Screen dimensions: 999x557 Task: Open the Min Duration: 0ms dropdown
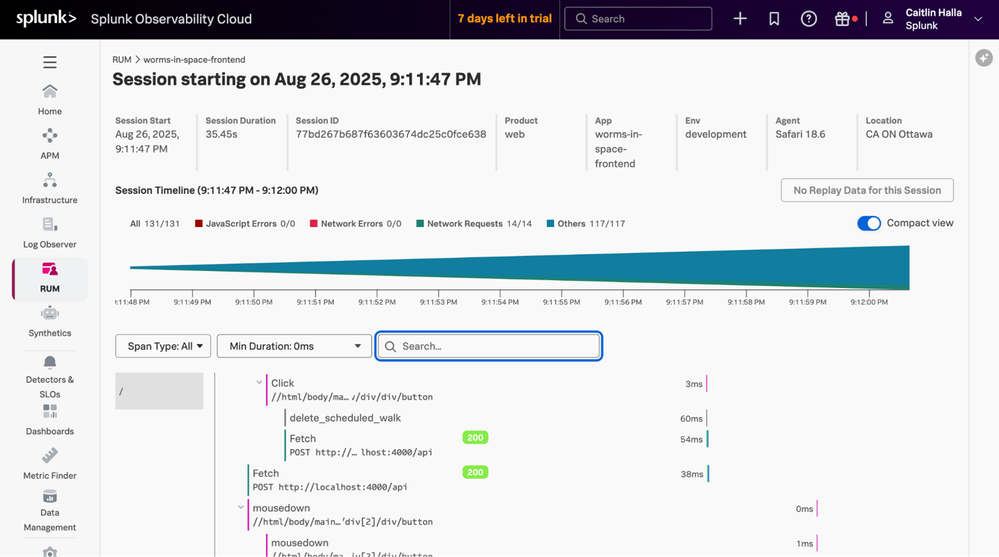click(294, 346)
